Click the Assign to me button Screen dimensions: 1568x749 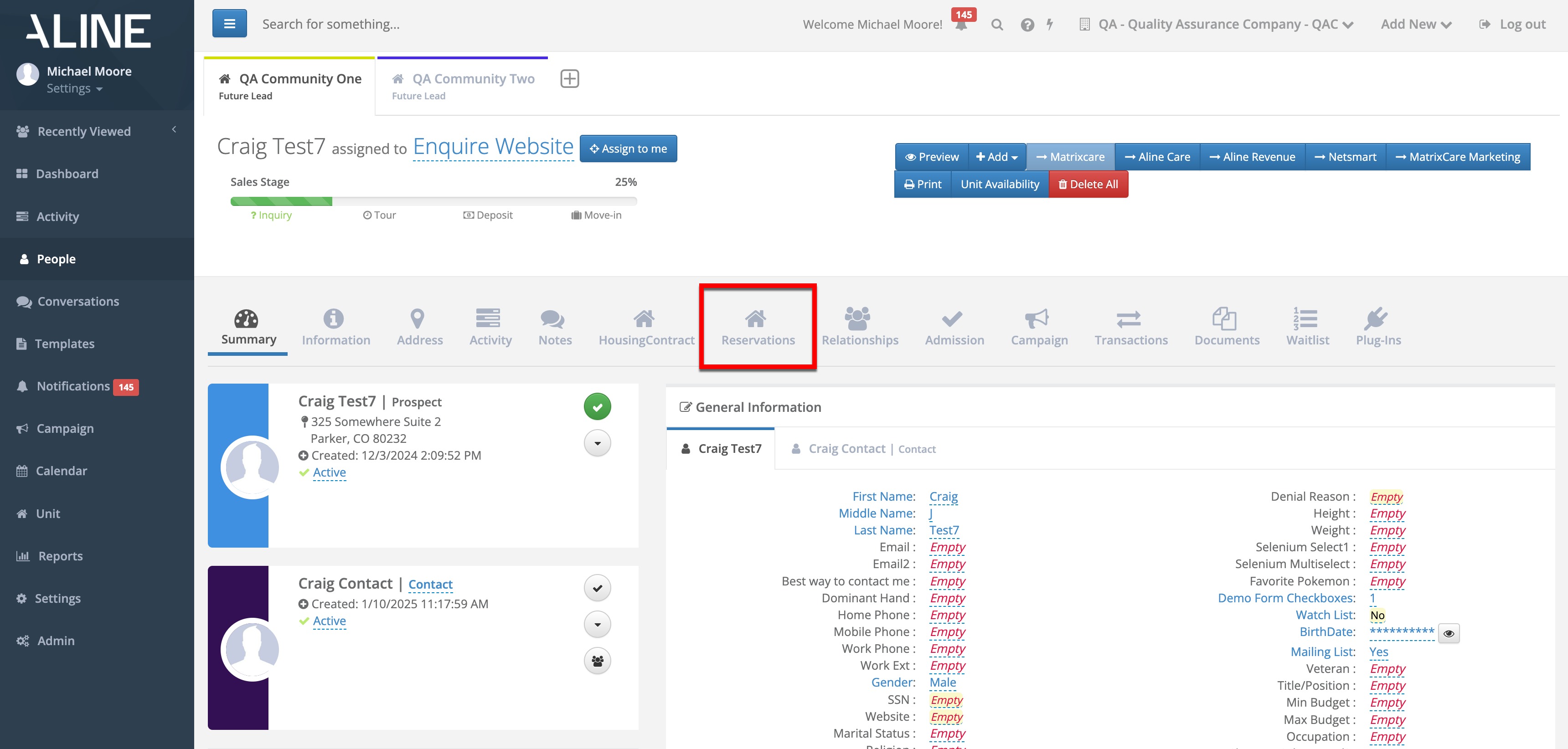(628, 149)
